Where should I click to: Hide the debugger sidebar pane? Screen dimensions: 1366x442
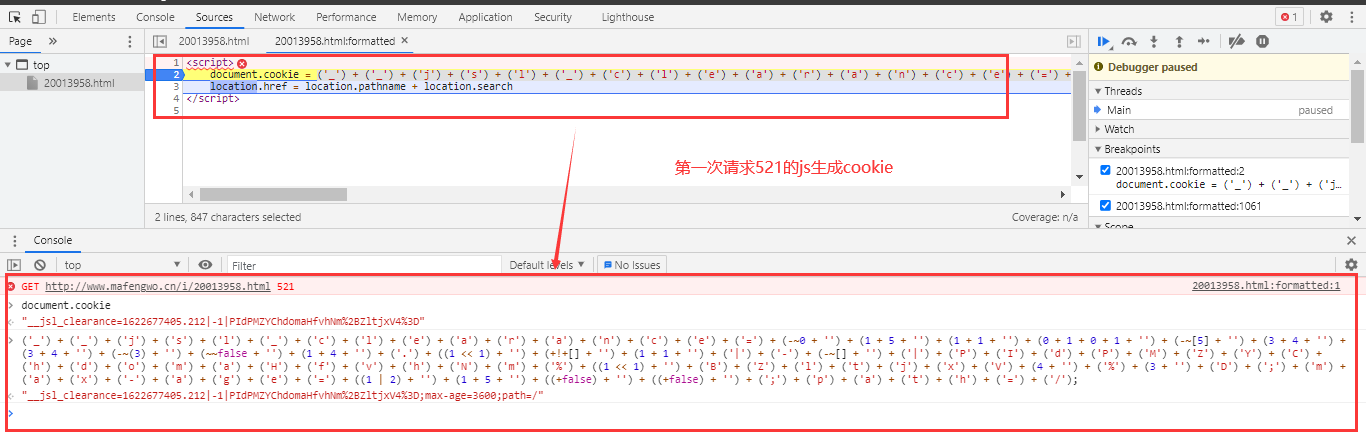(x=1074, y=41)
